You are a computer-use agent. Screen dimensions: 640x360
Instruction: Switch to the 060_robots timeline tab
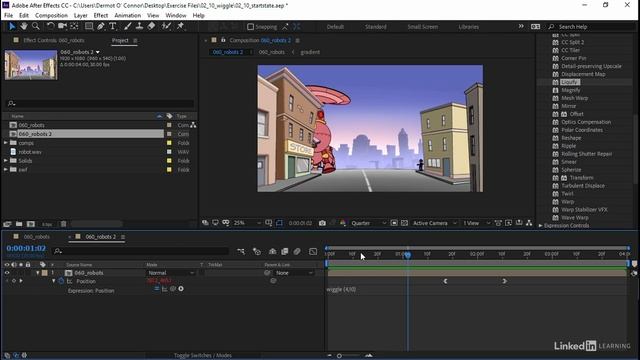point(37,237)
